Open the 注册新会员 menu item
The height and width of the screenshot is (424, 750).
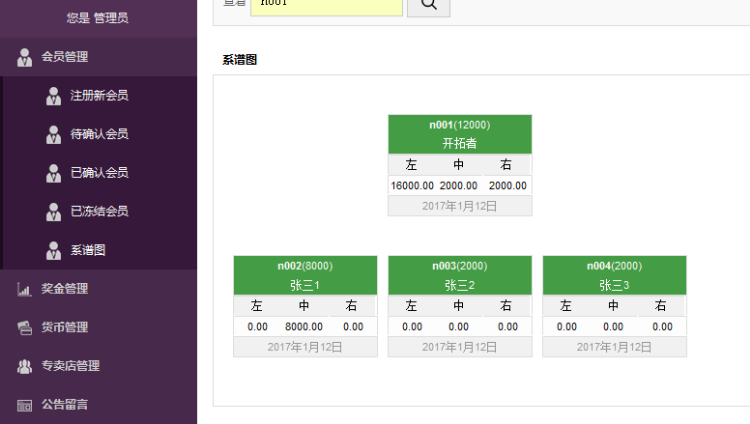pos(99,96)
